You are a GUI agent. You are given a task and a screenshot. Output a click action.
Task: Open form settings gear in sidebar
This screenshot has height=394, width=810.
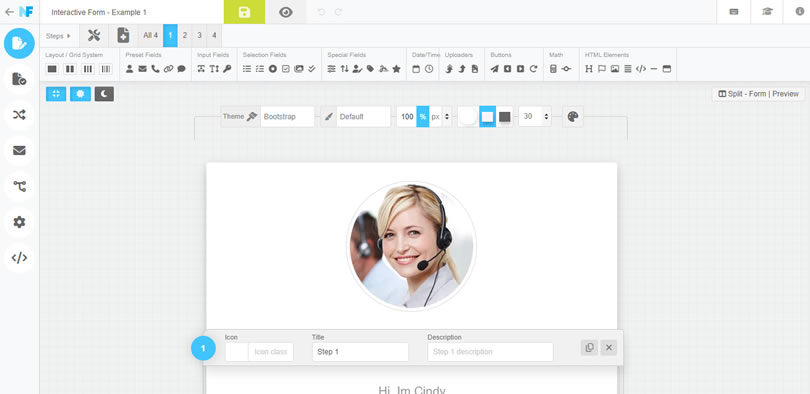click(19, 222)
